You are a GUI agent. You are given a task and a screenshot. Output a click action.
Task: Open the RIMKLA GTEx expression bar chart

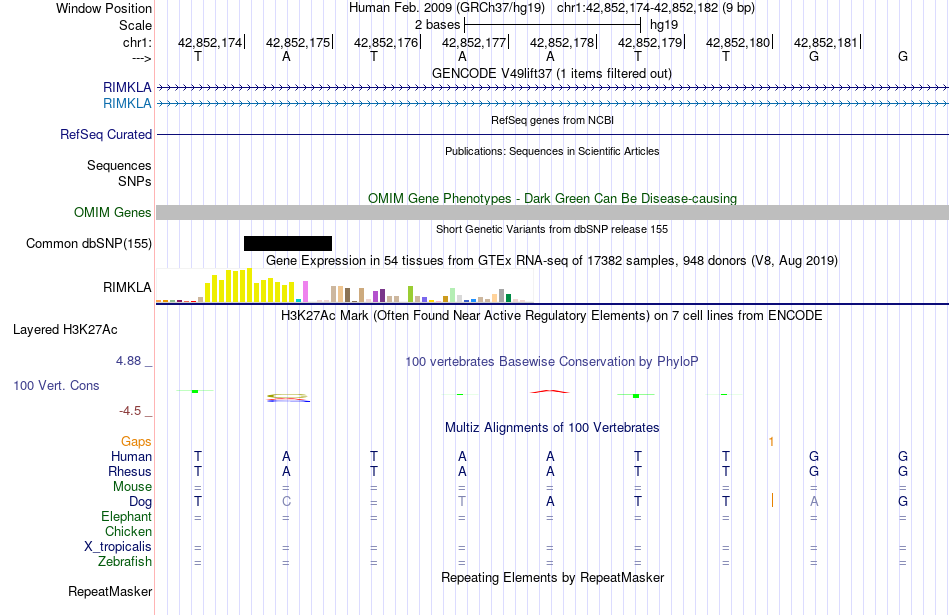pos(345,286)
